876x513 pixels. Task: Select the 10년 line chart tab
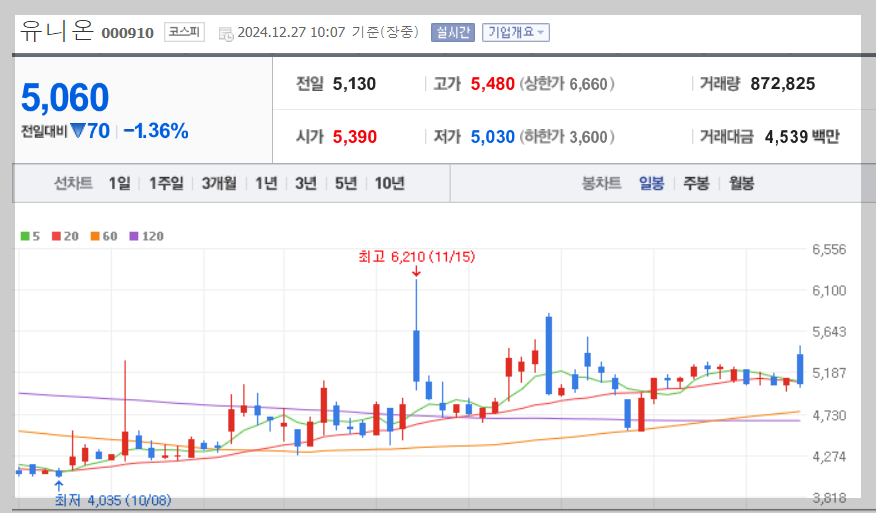pos(389,183)
